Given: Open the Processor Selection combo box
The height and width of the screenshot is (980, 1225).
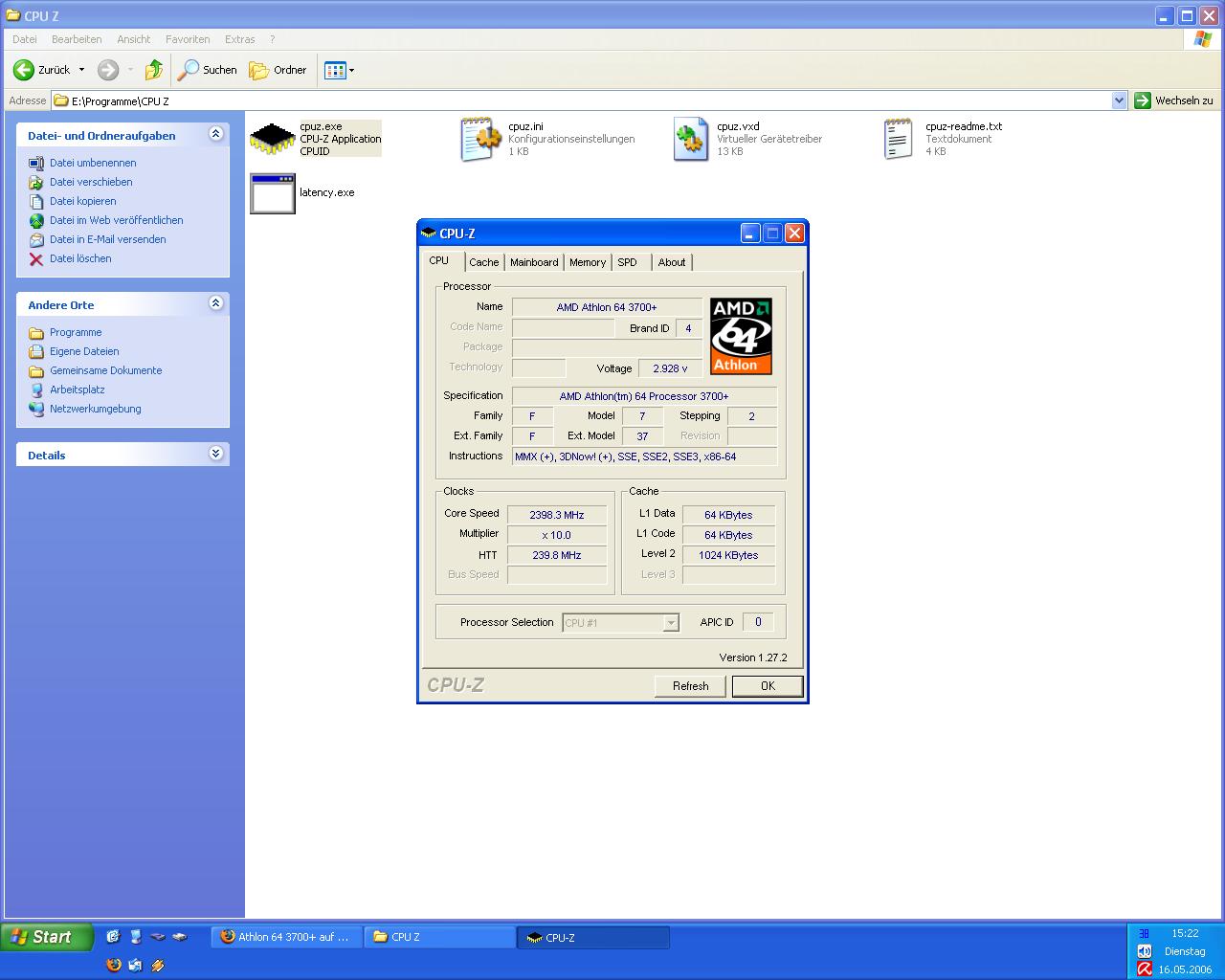Looking at the screenshot, I should [620, 623].
